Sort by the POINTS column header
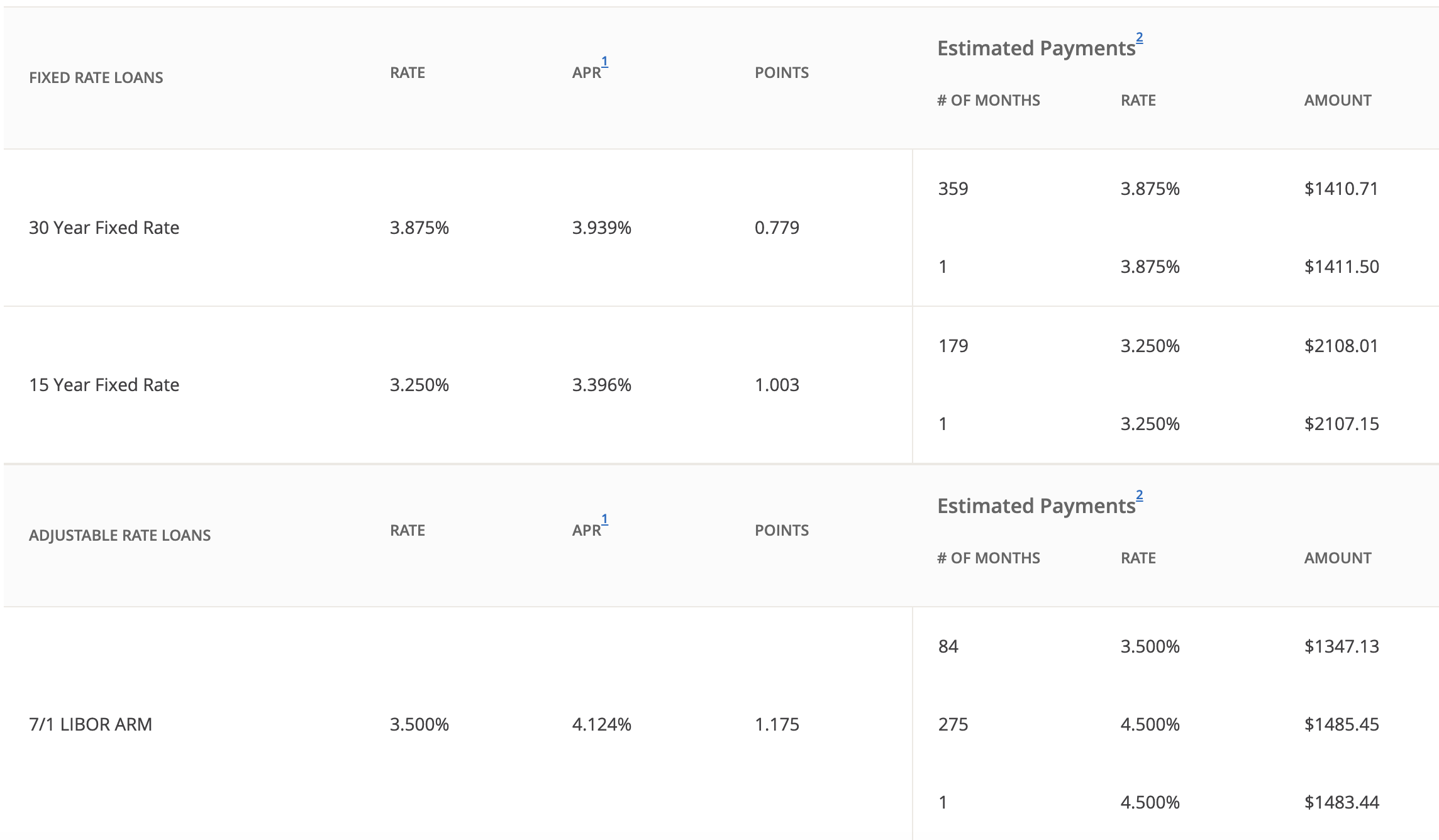The height and width of the screenshot is (840, 1439). click(782, 73)
